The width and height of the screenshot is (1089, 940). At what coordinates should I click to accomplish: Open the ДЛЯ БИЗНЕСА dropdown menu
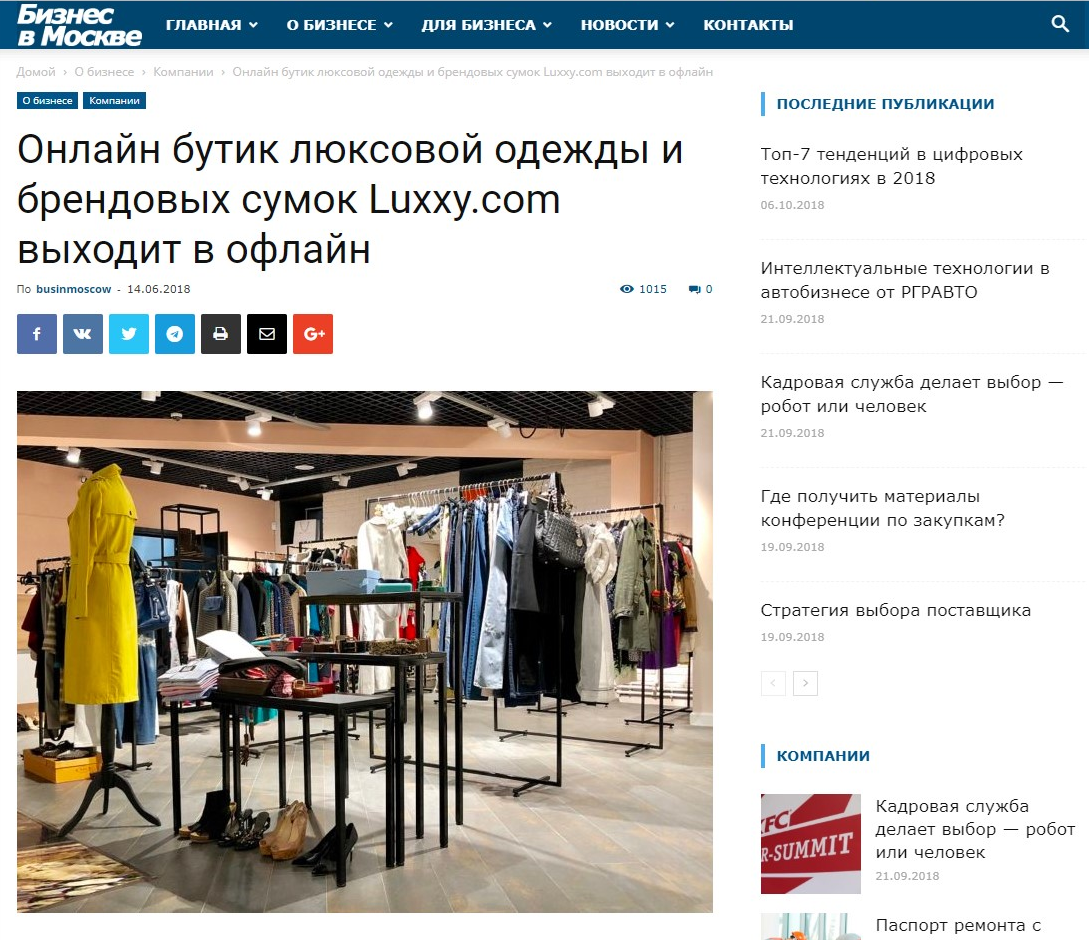point(486,25)
